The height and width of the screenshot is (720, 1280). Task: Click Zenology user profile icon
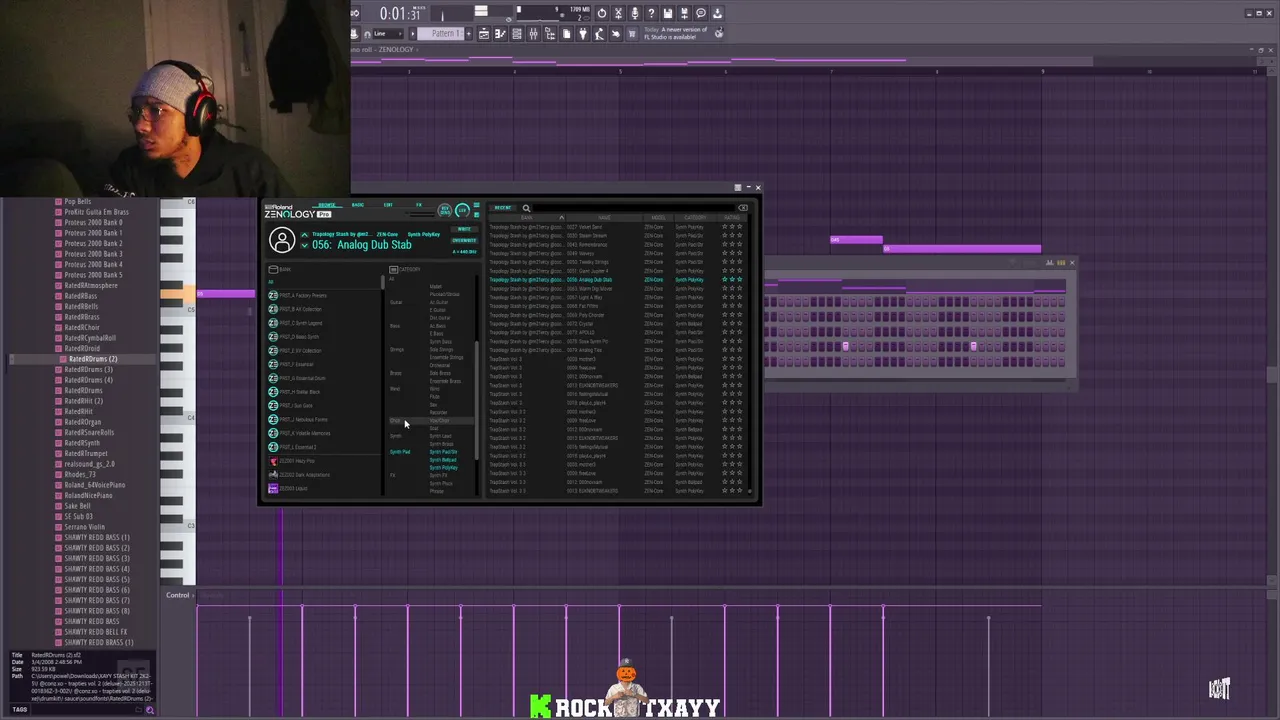pyautogui.click(x=282, y=240)
